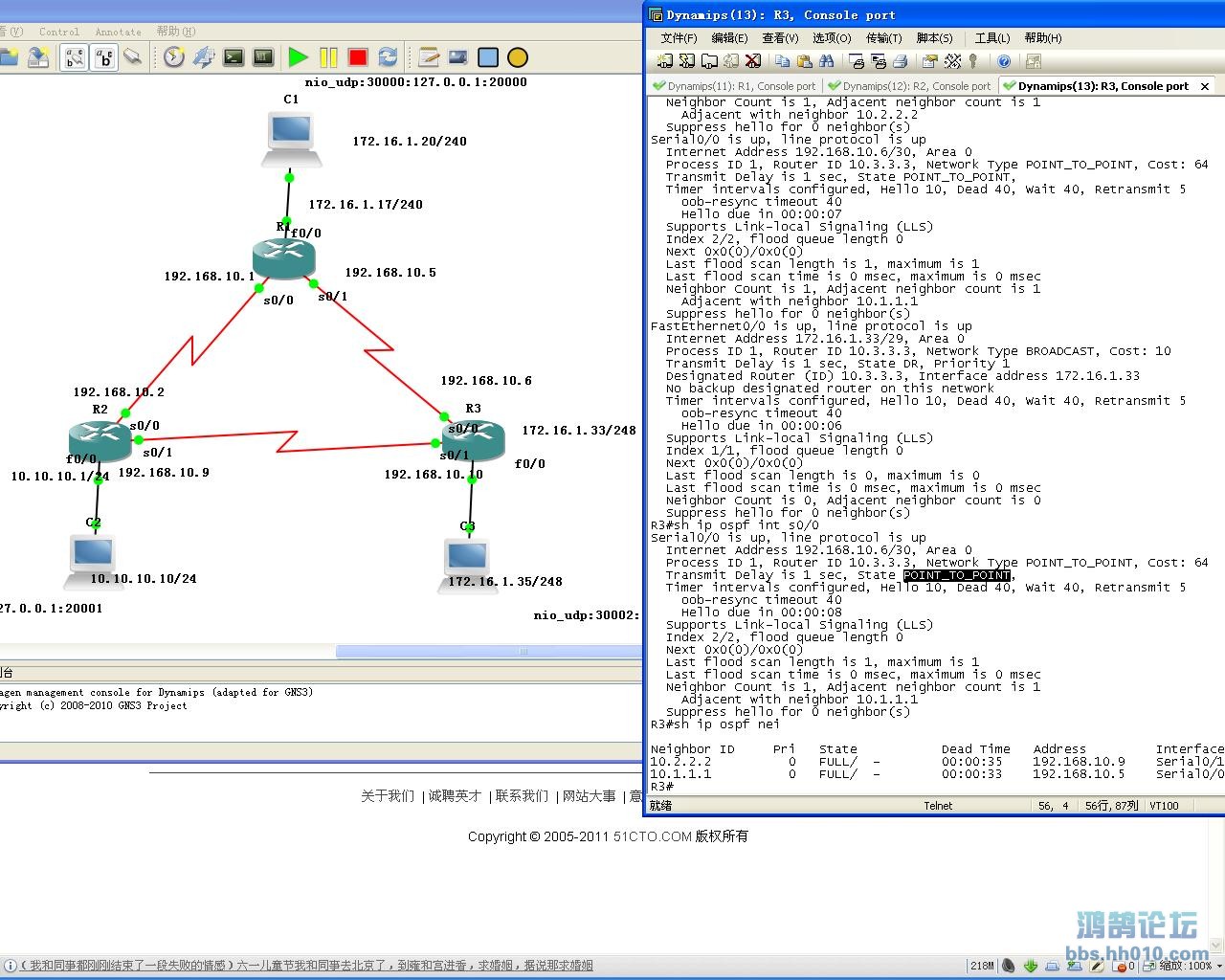The height and width of the screenshot is (980, 1225).
Task: Open 传输(T) menu in terminal window
Action: pos(883,38)
